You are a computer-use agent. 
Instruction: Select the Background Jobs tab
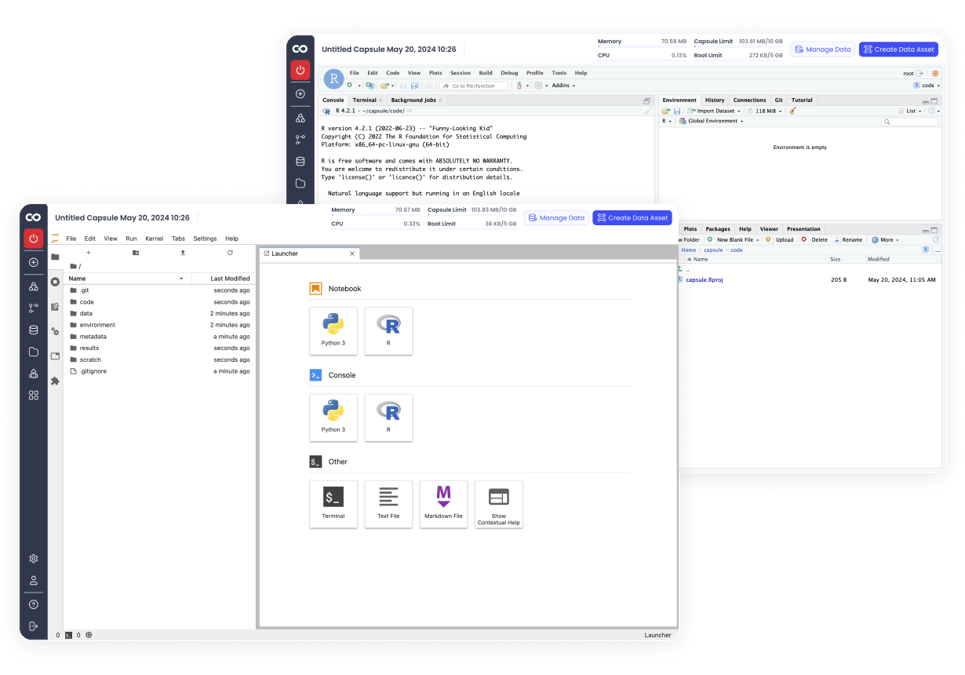[413, 100]
